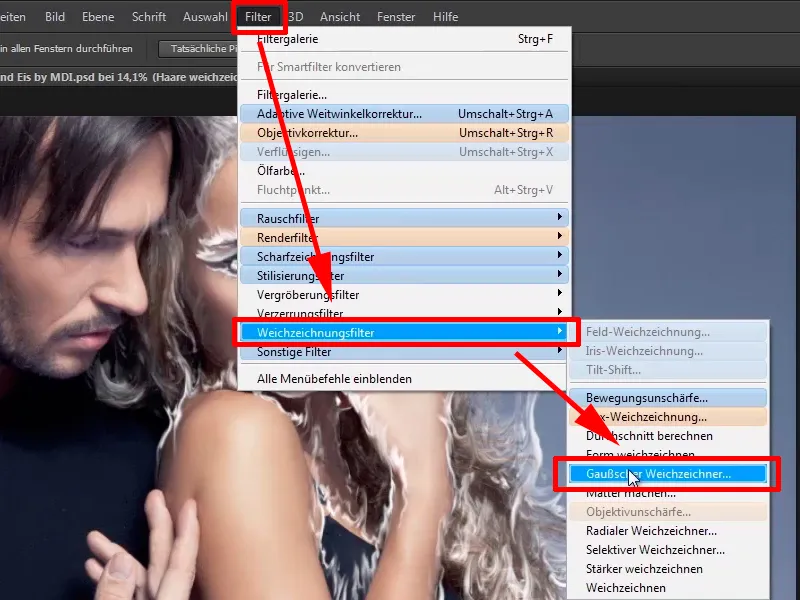Open the Schrift menu
This screenshot has height=600, width=800.
coord(148,17)
